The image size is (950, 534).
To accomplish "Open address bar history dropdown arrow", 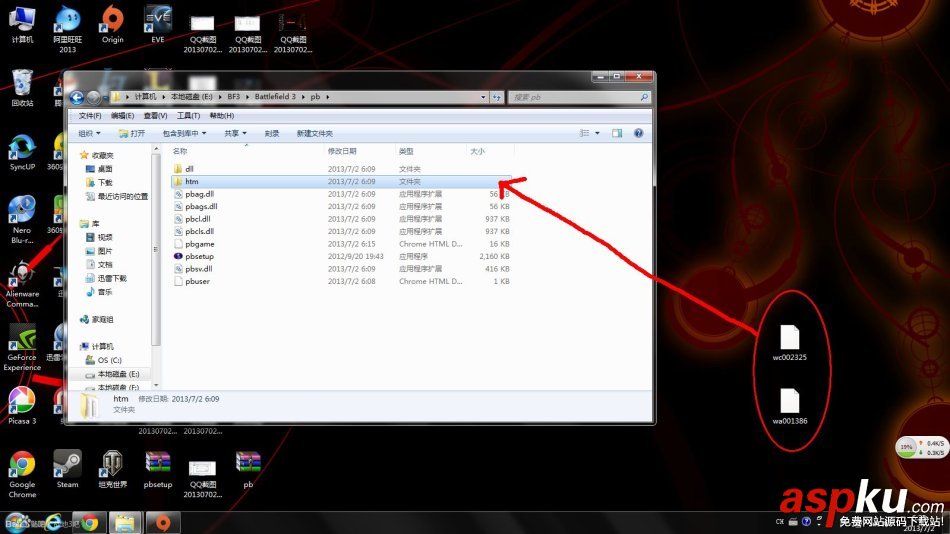I will (483, 97).
